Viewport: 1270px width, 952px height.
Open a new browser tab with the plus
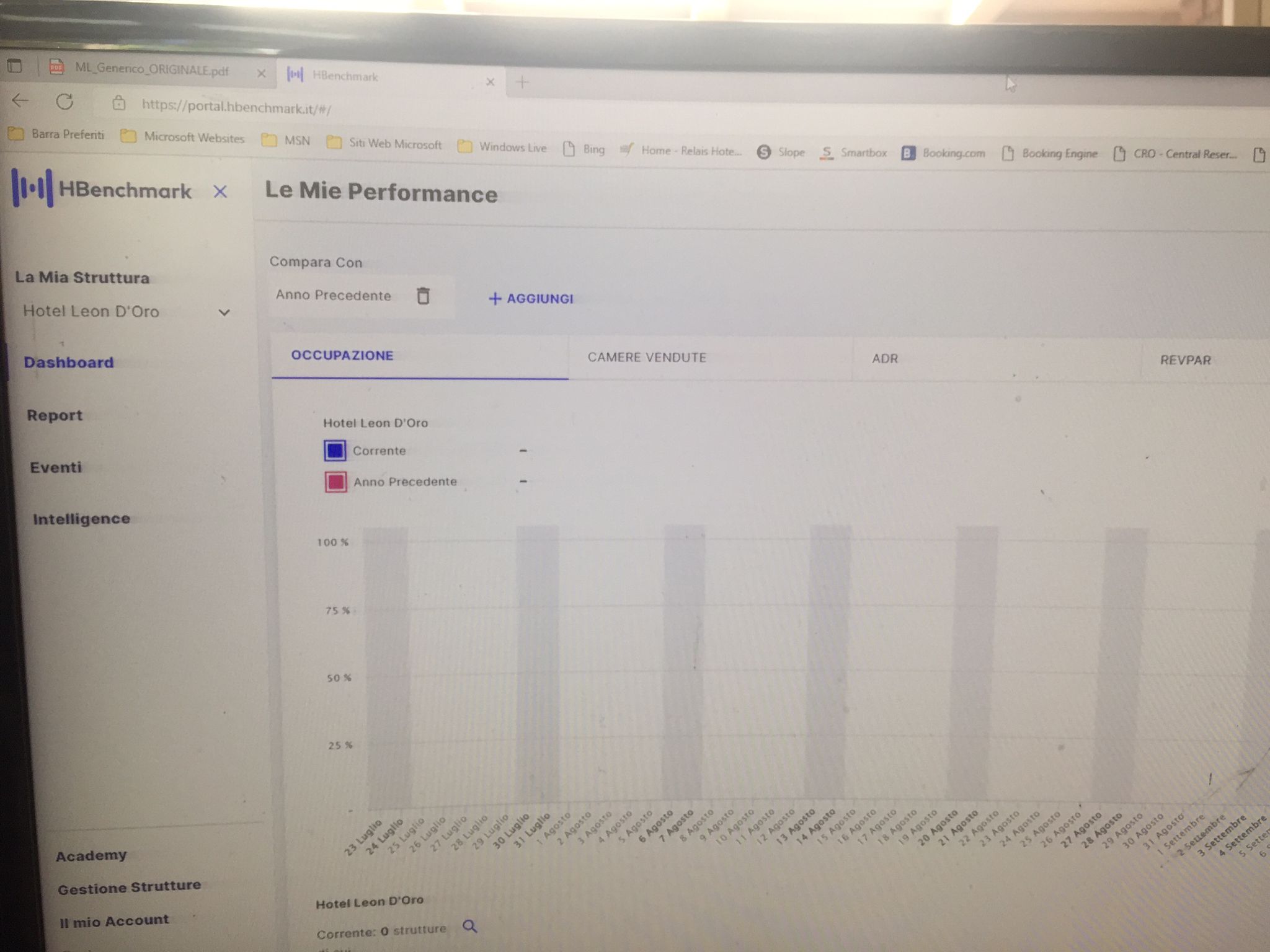click(522, 82)
